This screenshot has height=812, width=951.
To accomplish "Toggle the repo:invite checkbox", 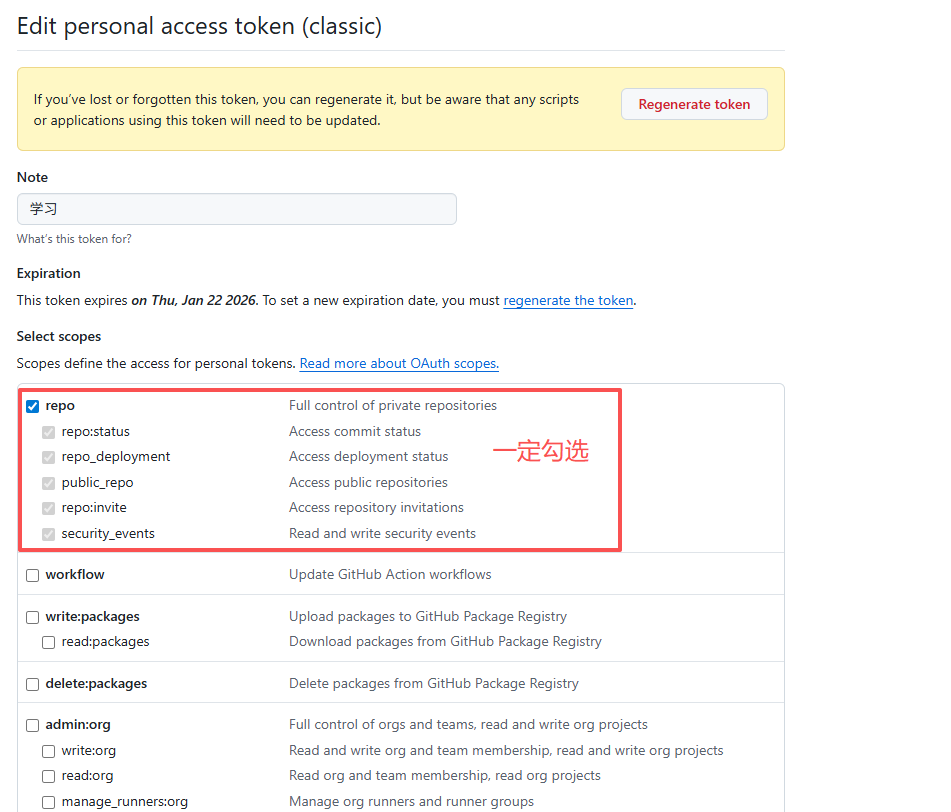I will (x=48, y=507).
